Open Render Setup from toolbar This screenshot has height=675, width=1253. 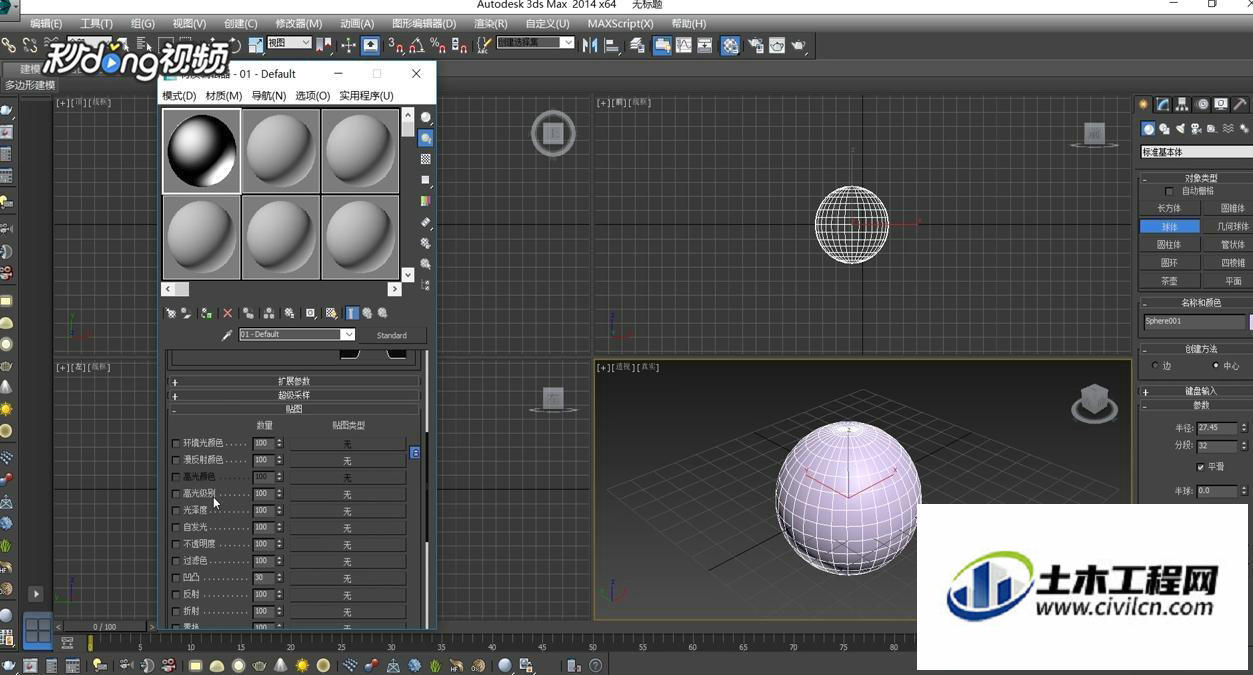point(756,45)
